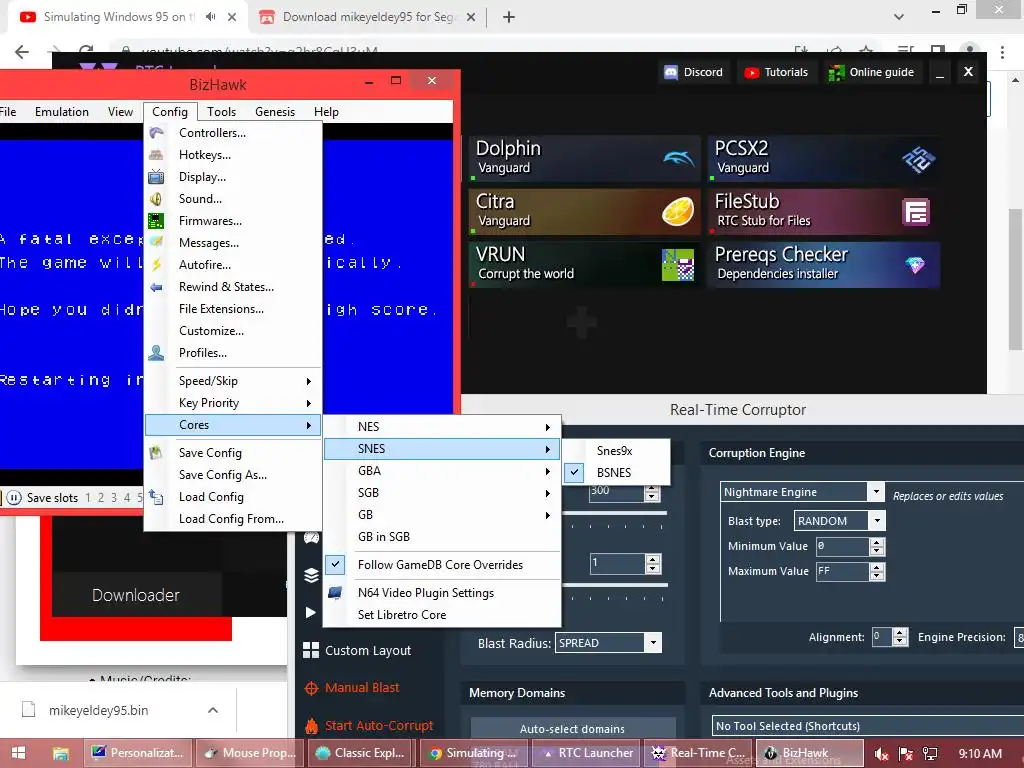Click the Auto-select domains button
The width and height of the screenshot is (1024, 768).
[573, 729]
